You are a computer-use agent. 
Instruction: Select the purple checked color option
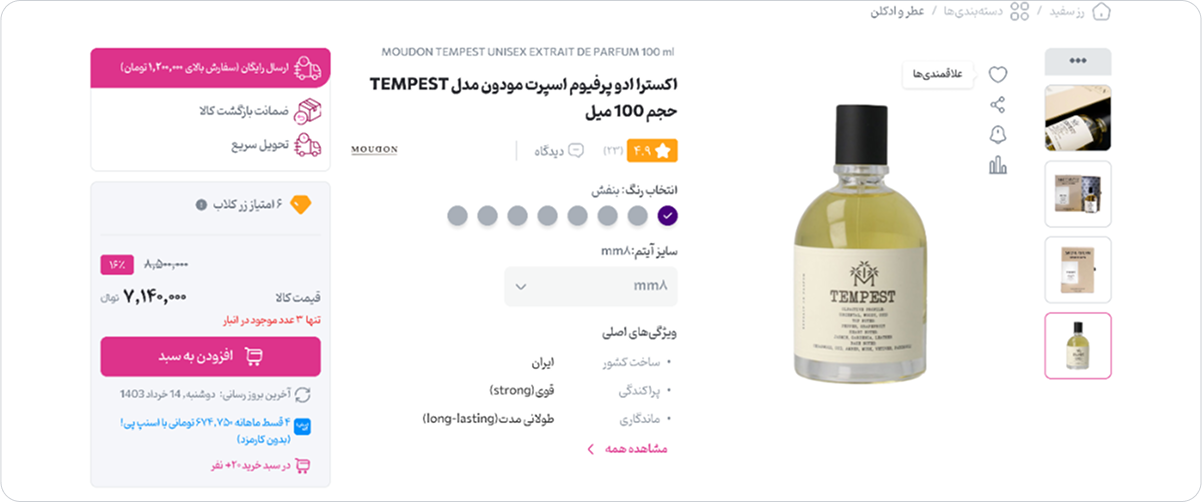(x=668, y=215)
